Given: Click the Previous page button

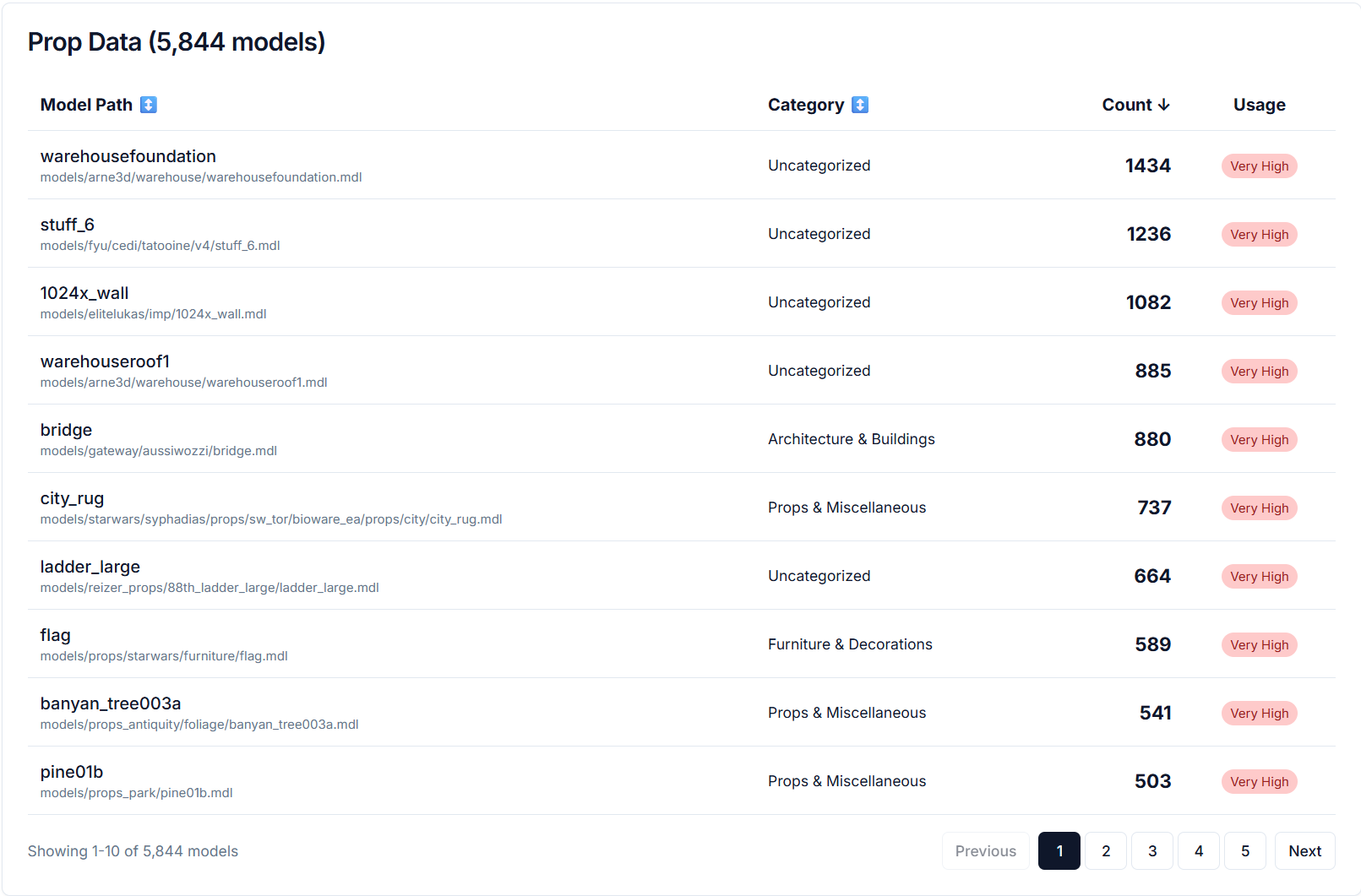Looking at the screenshot, I should tap(985, 850).
